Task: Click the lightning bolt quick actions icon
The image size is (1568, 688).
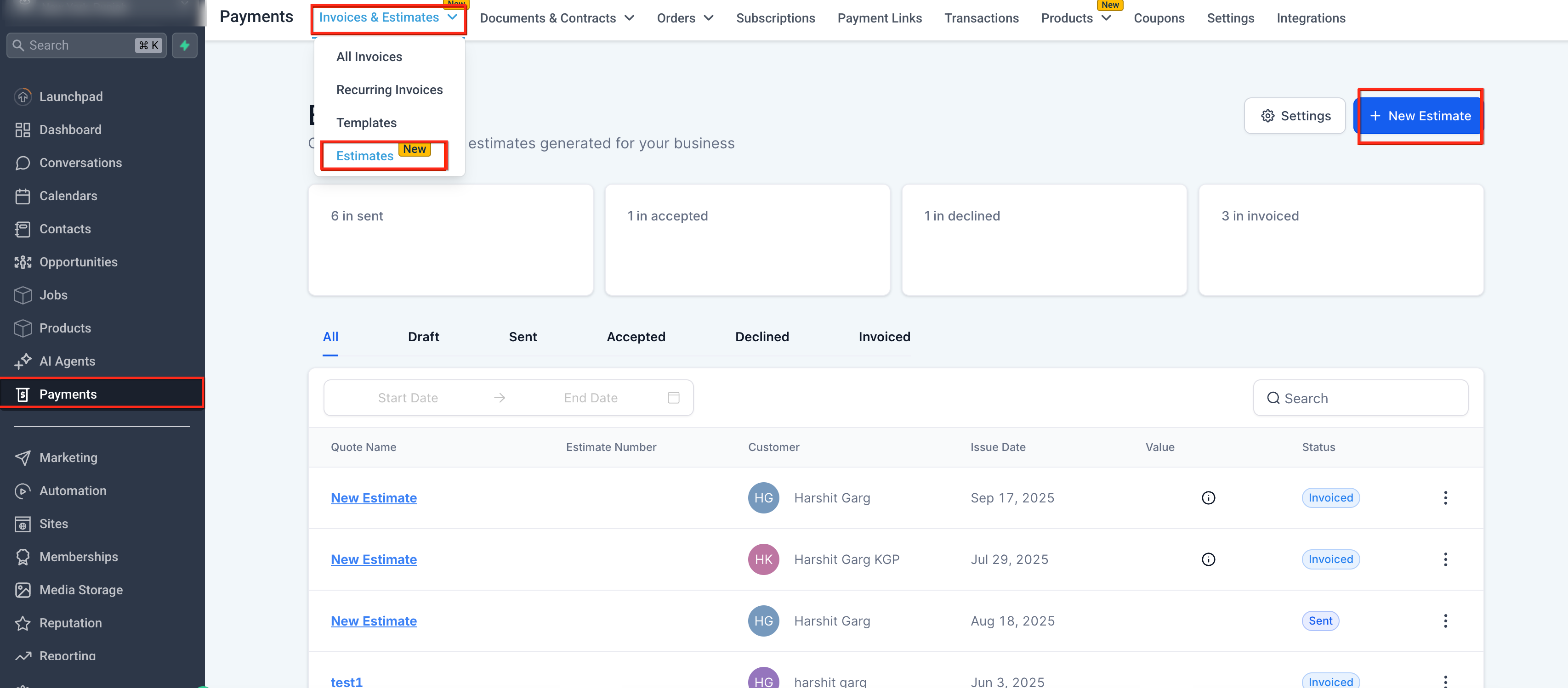Action: coord(184,45)
